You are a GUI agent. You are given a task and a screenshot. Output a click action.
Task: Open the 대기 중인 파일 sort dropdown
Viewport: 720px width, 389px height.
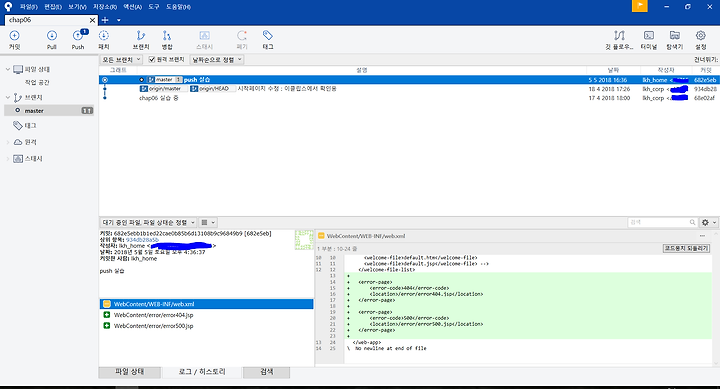tap(148, 222)
